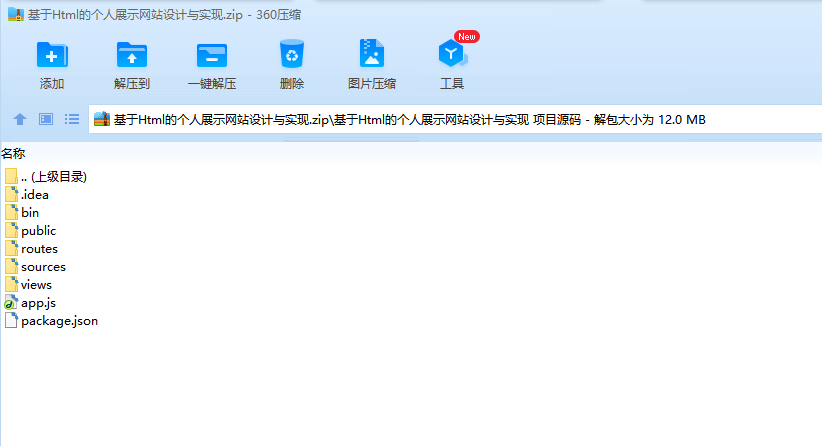
Task: Select the .idea folder
Action: pos(27,194)
